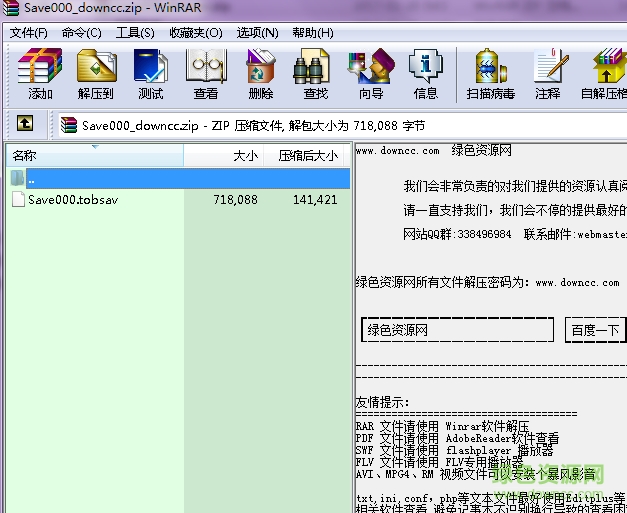Sort by 压缩后大小 column header
Image resolution: width=627 pixels, height=513 pixels.
pos(307,155)
